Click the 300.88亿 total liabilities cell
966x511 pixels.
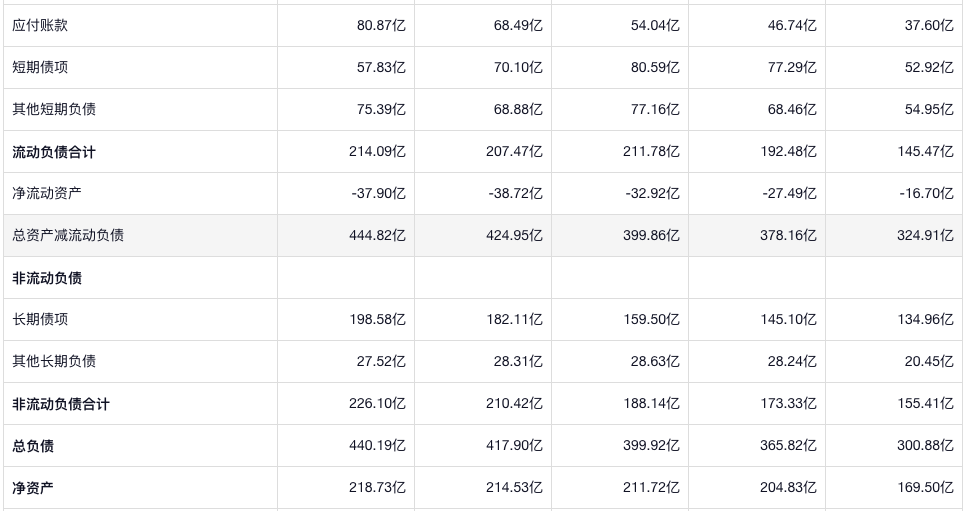tap(925, 446)
